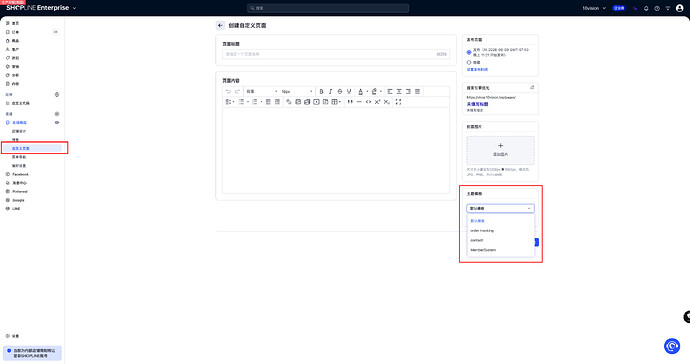
Task: Select the highlighted custom pages sidebar item
Action: click(32, 148)
